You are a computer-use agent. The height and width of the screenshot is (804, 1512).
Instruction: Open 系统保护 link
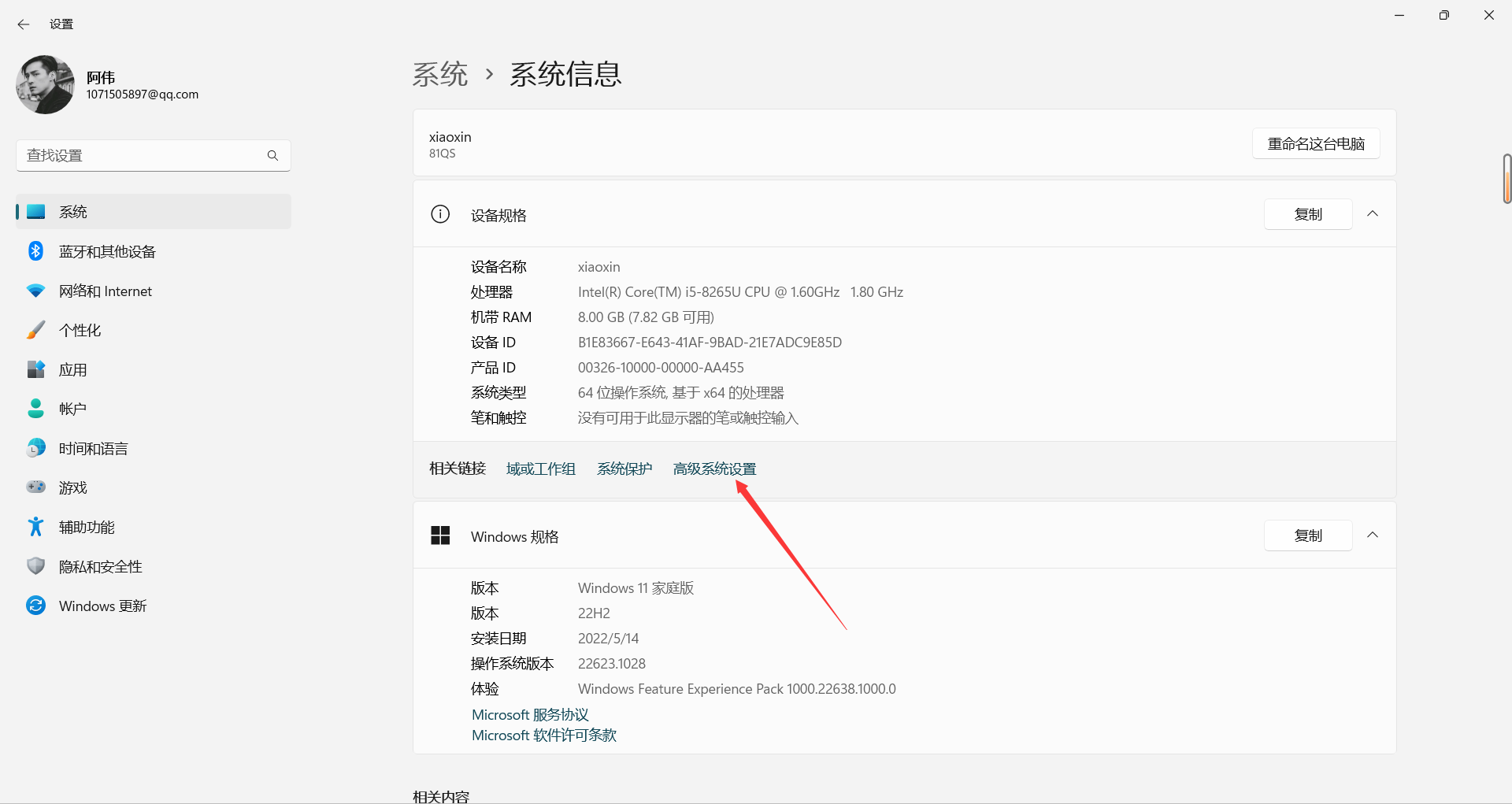(x=624, y=469)
